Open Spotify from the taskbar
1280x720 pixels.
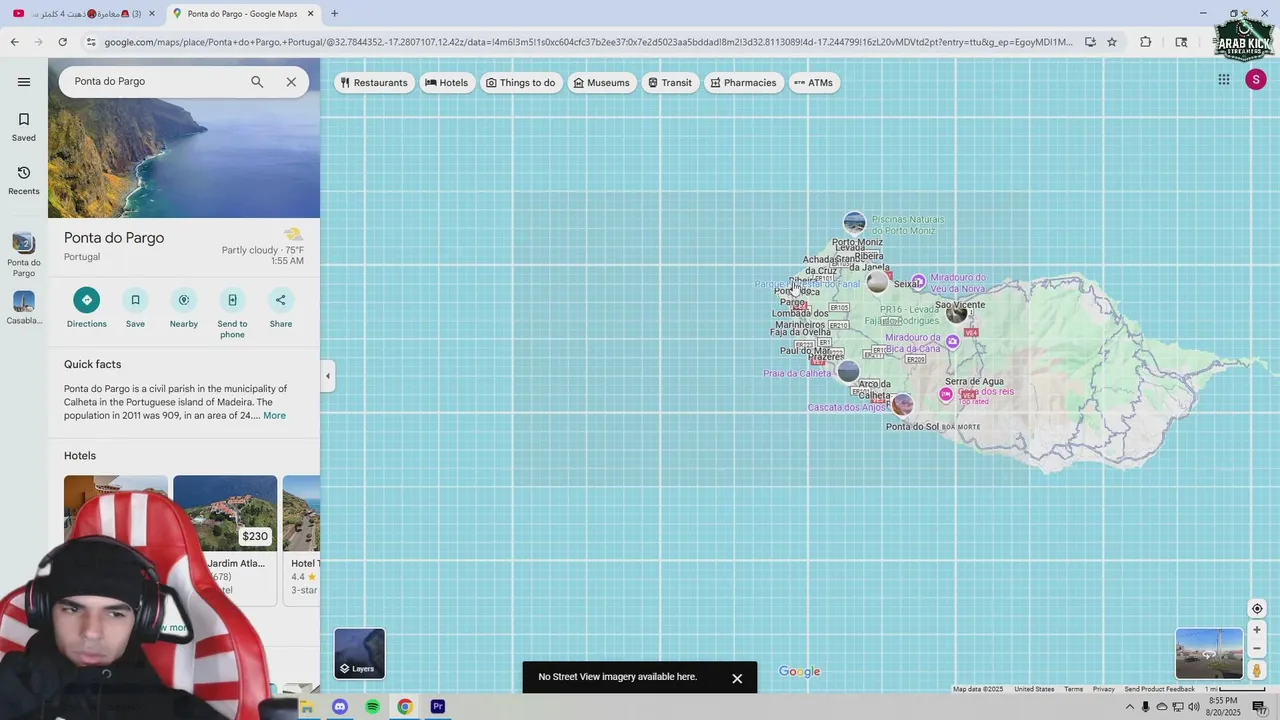(x=372, y=707)
